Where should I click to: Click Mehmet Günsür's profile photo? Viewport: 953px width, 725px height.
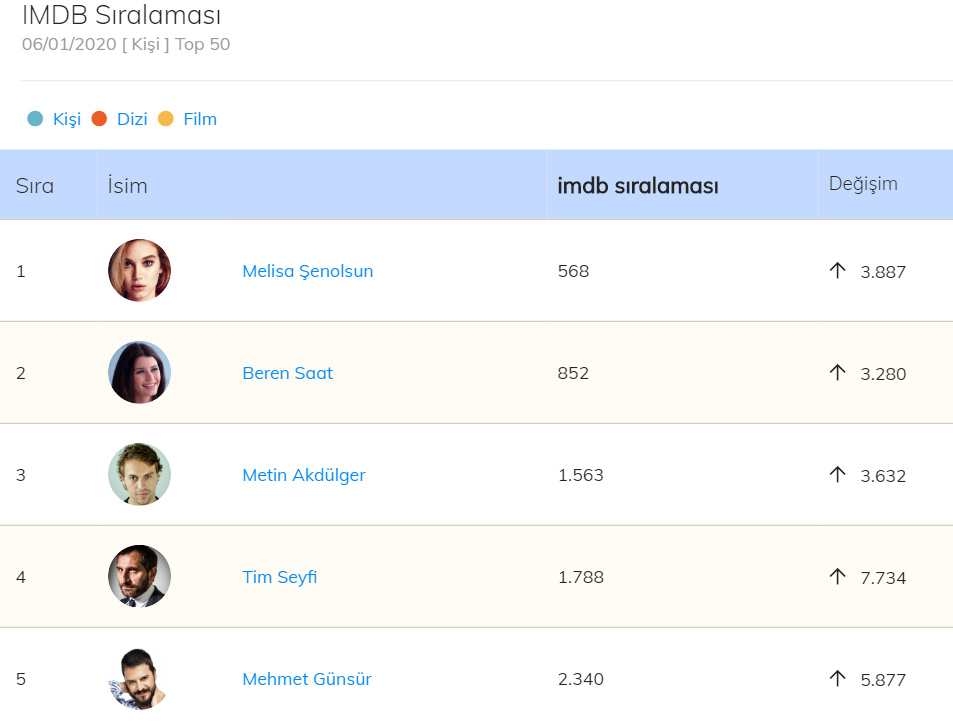coord(139,679)
